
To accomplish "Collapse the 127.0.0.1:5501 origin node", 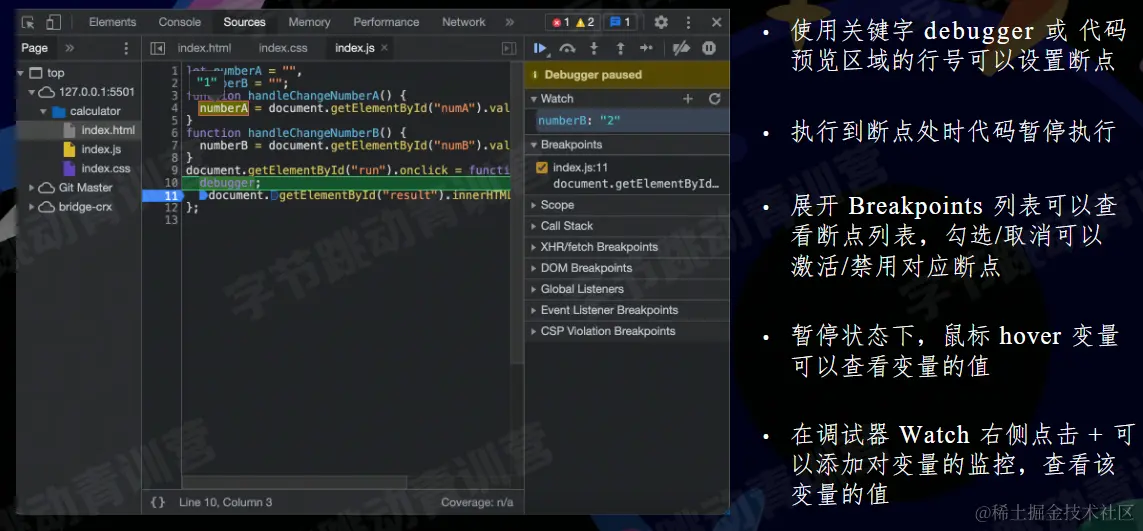I will (31, 93).
